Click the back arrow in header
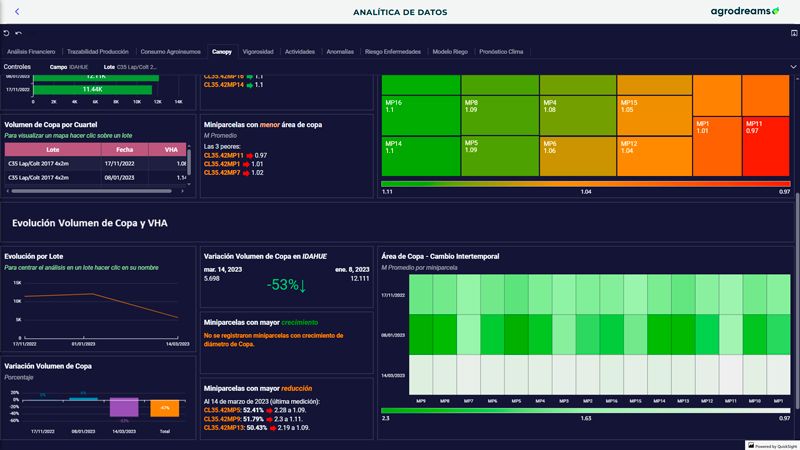Viewport: 800px width, 450px height. point(17,12)
